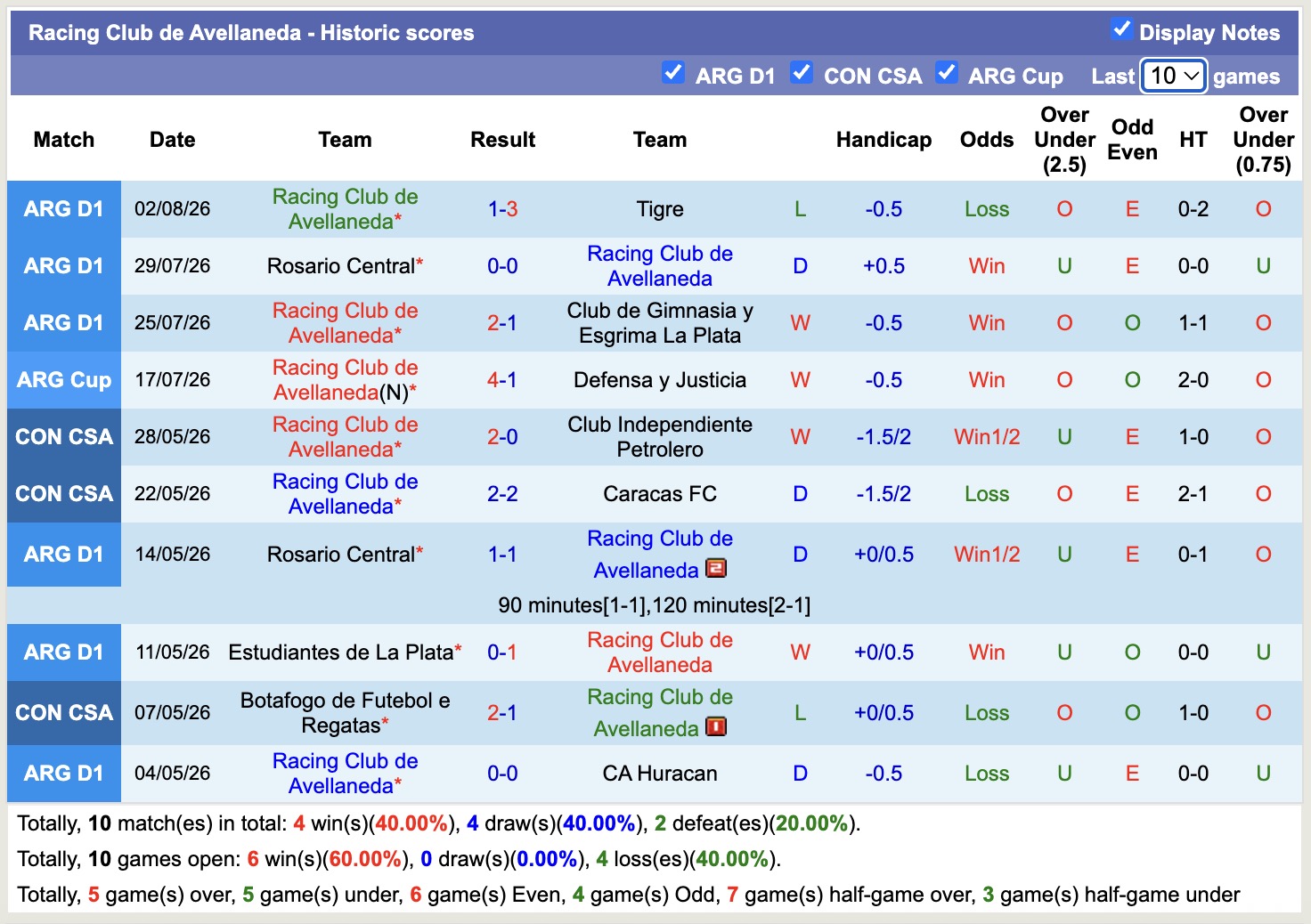Click the 0-2 half-time score for Tigre match

click(1193, 209)
